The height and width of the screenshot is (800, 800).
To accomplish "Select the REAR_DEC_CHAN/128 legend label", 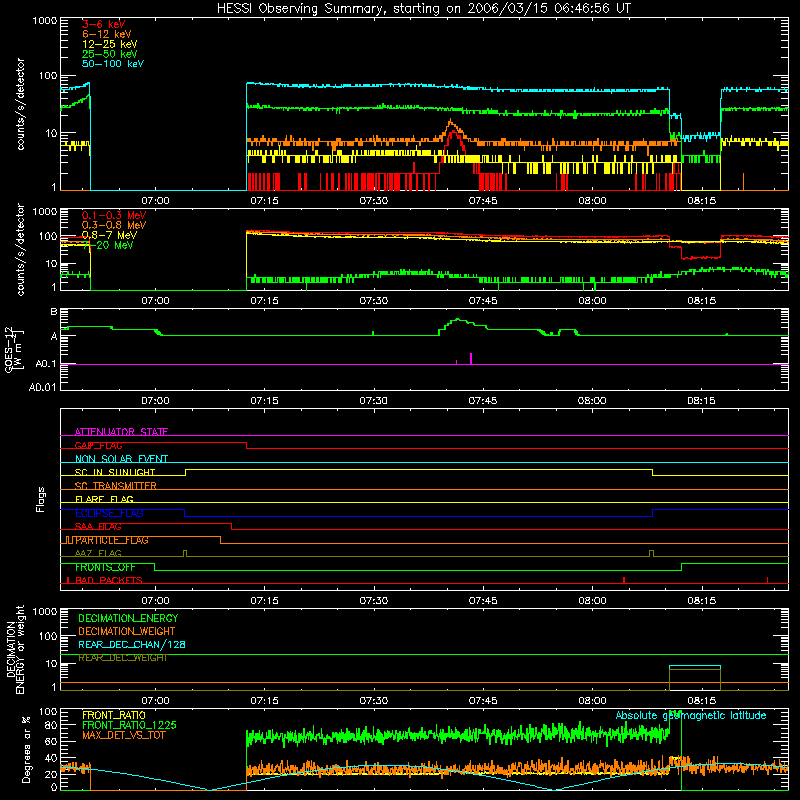I will [132, 644].
